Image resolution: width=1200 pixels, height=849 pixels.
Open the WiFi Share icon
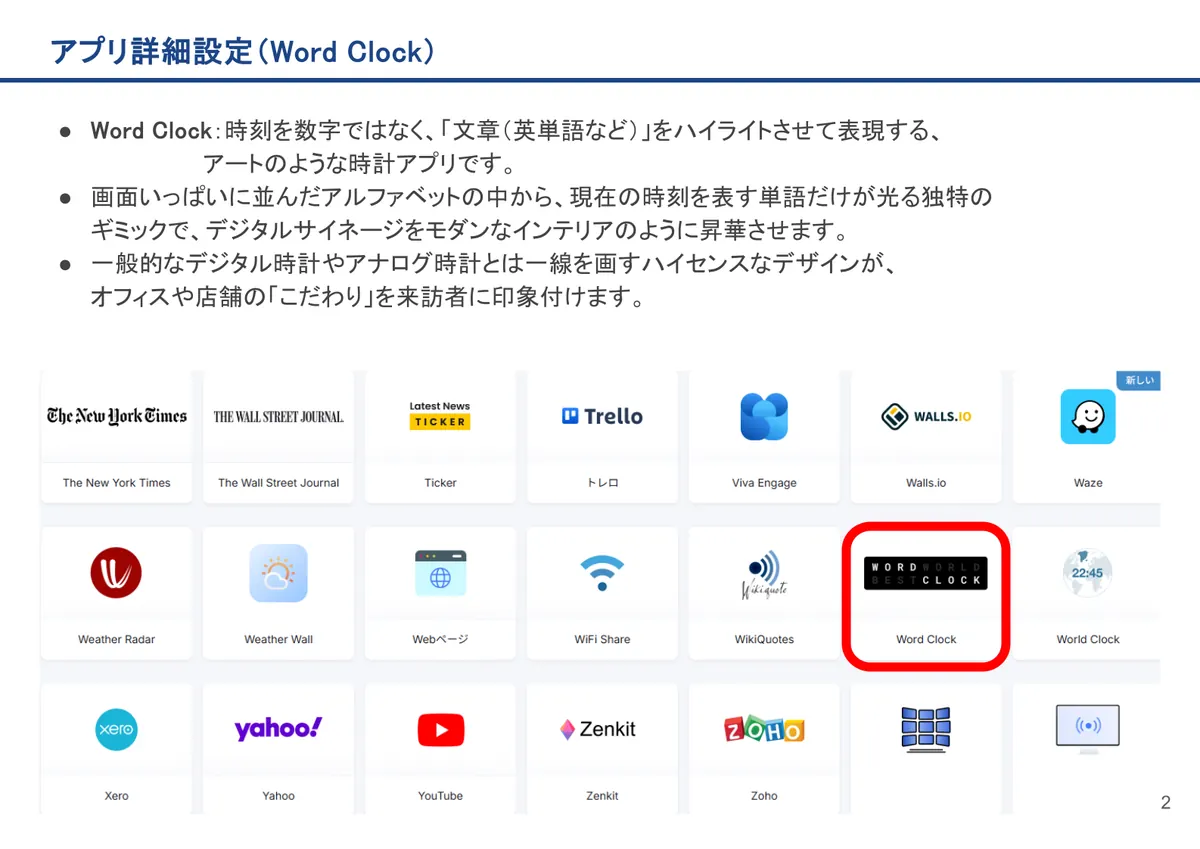click(x=602, y=573)
